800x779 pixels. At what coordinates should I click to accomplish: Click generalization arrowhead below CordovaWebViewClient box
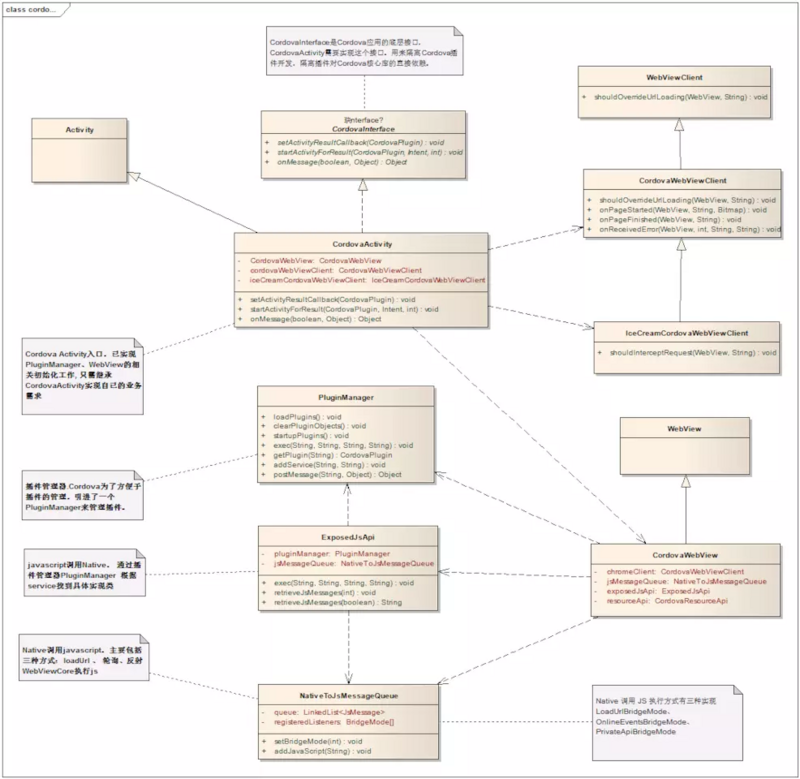click(681, 244)
